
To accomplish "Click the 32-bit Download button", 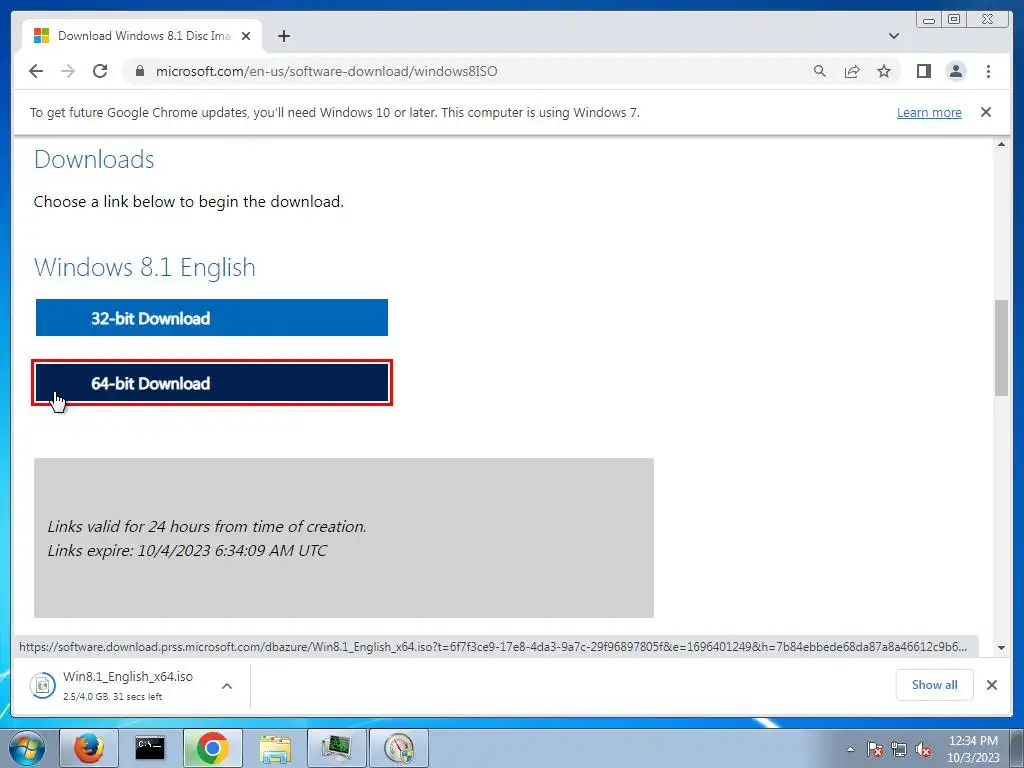I will (x=212, y=317).
